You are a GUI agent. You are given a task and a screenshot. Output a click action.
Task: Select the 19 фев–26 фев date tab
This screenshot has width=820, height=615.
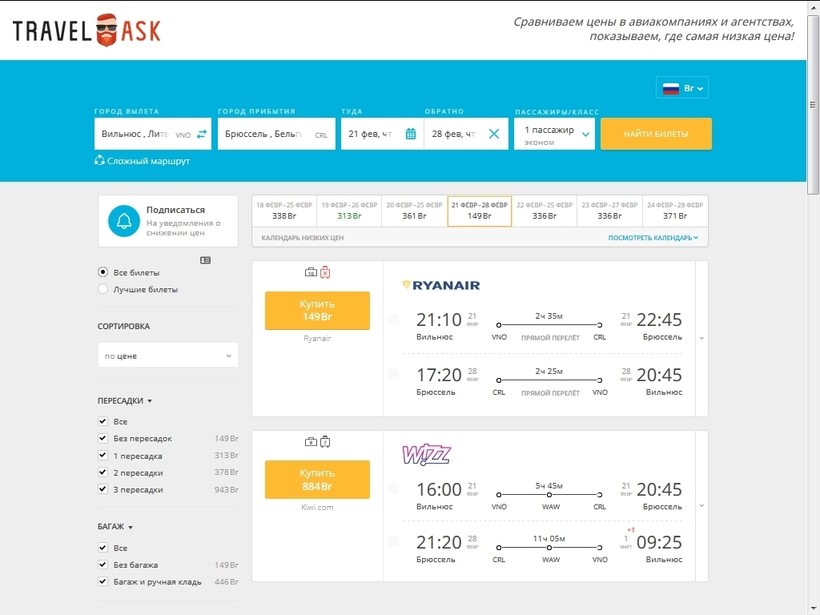click(349, 211)
